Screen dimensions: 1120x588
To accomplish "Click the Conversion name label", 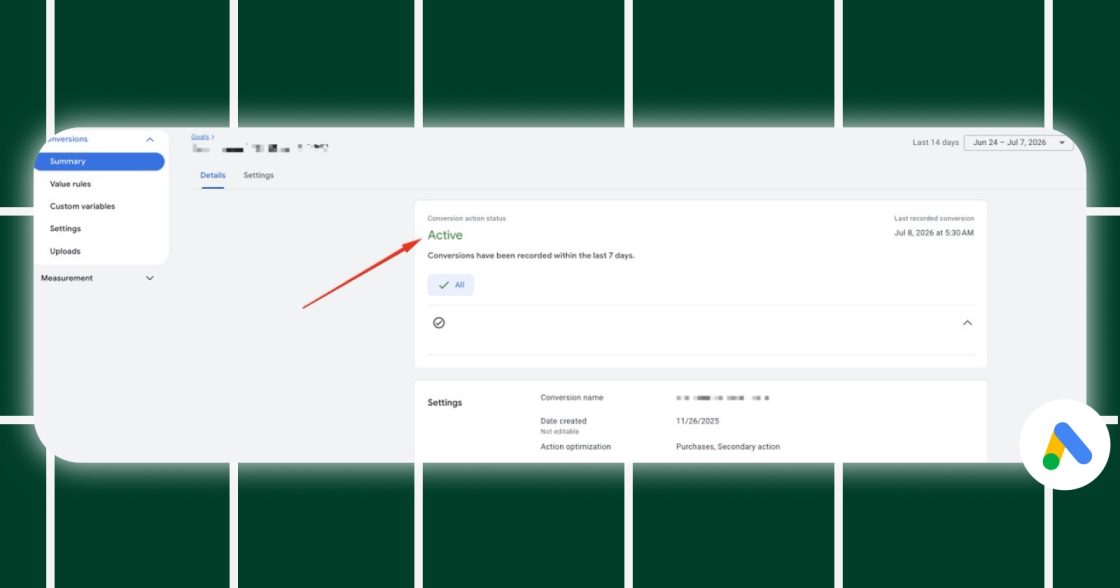I will point(571,398).
